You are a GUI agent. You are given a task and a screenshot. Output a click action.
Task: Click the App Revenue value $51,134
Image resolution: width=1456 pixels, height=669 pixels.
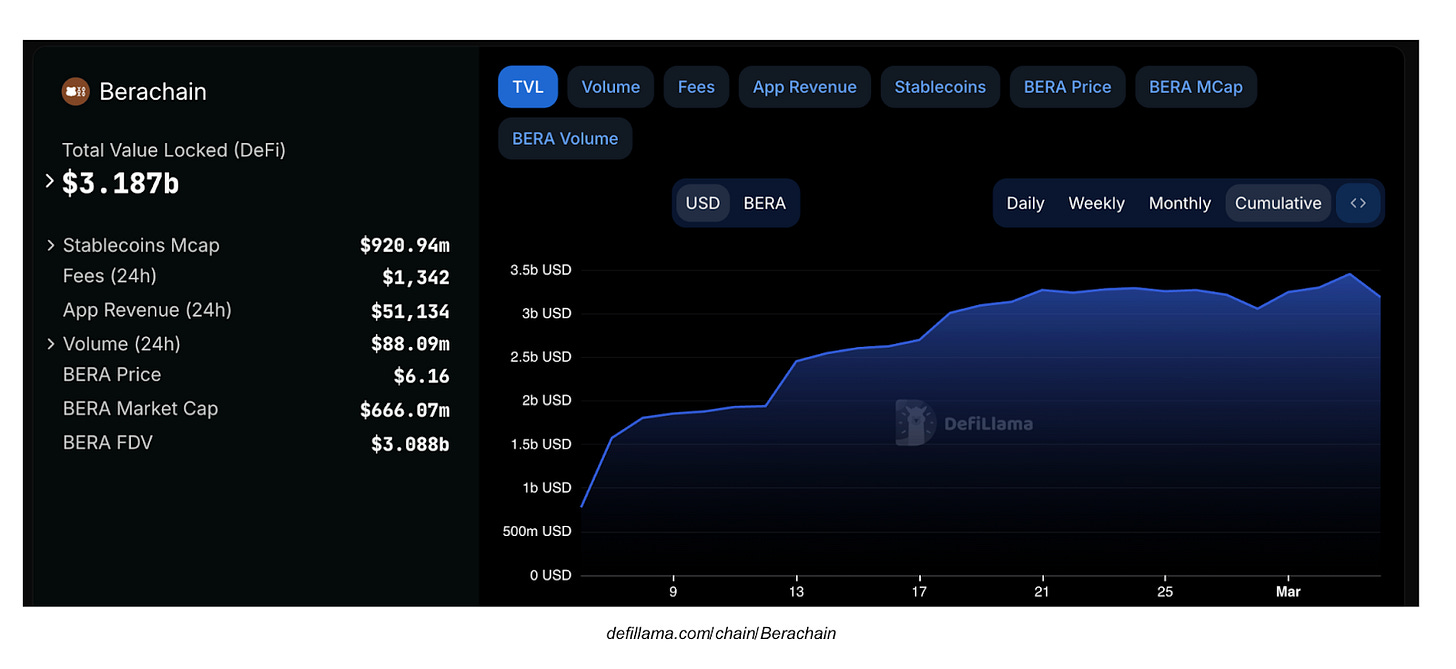point(410,311)
